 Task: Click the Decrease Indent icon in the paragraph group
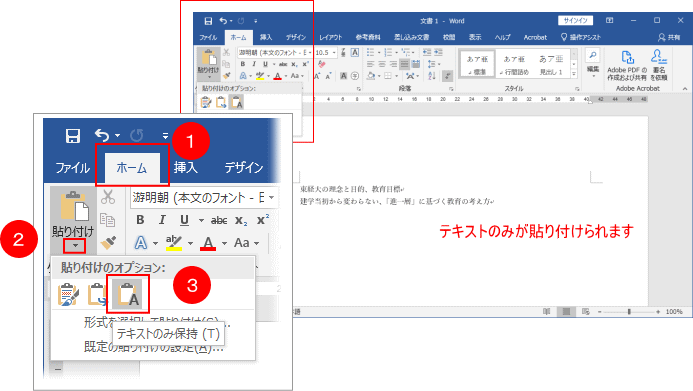(x=427, y=52)
